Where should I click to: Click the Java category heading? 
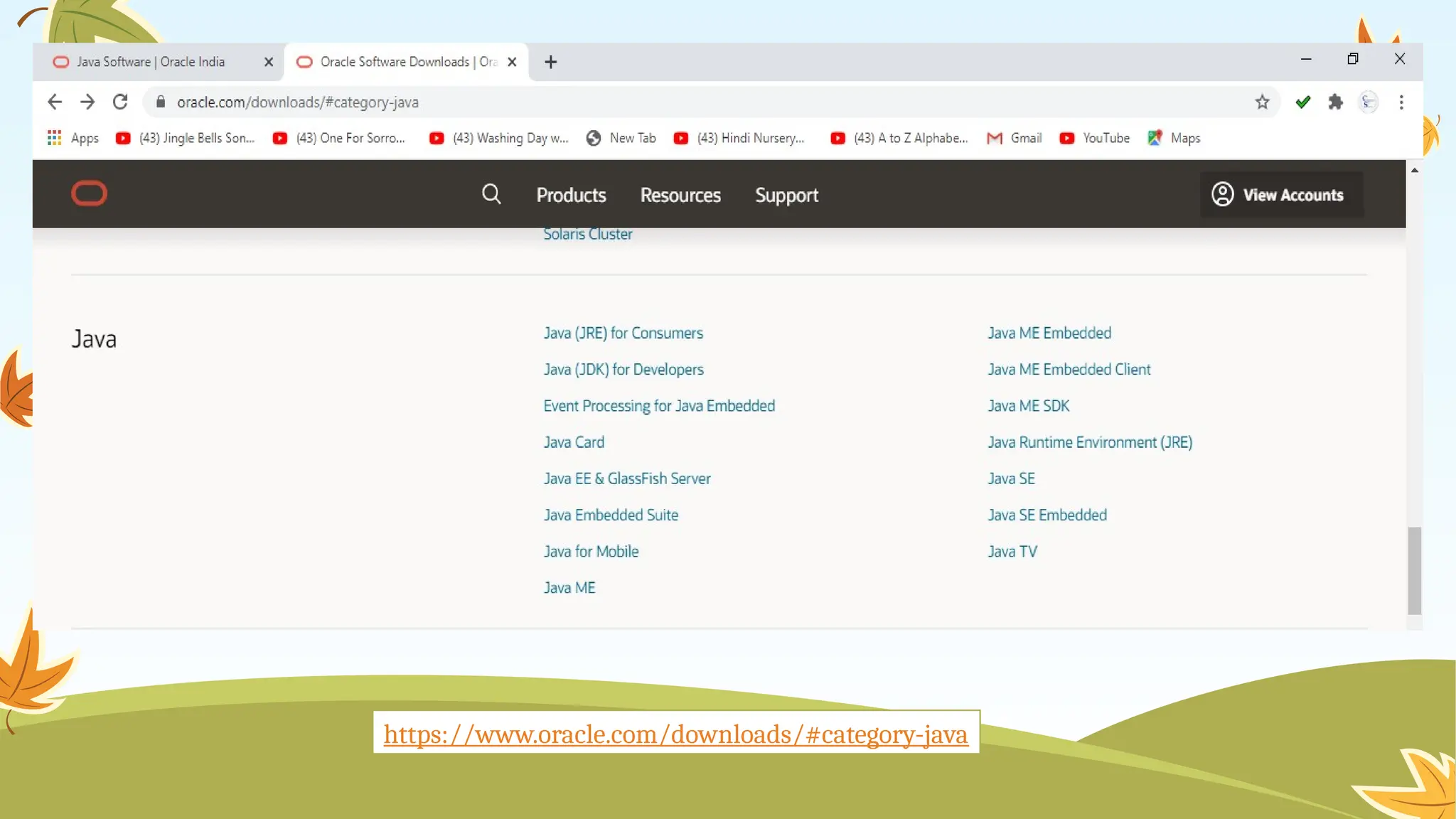coord(94,339)
